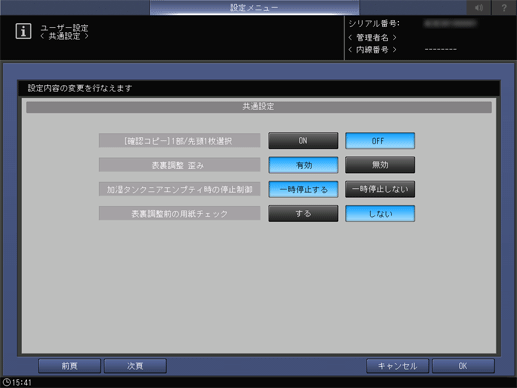Click the 確認コピー 1部/先頭1枚選択 label
Screen dimensions: 517x388
179,141
